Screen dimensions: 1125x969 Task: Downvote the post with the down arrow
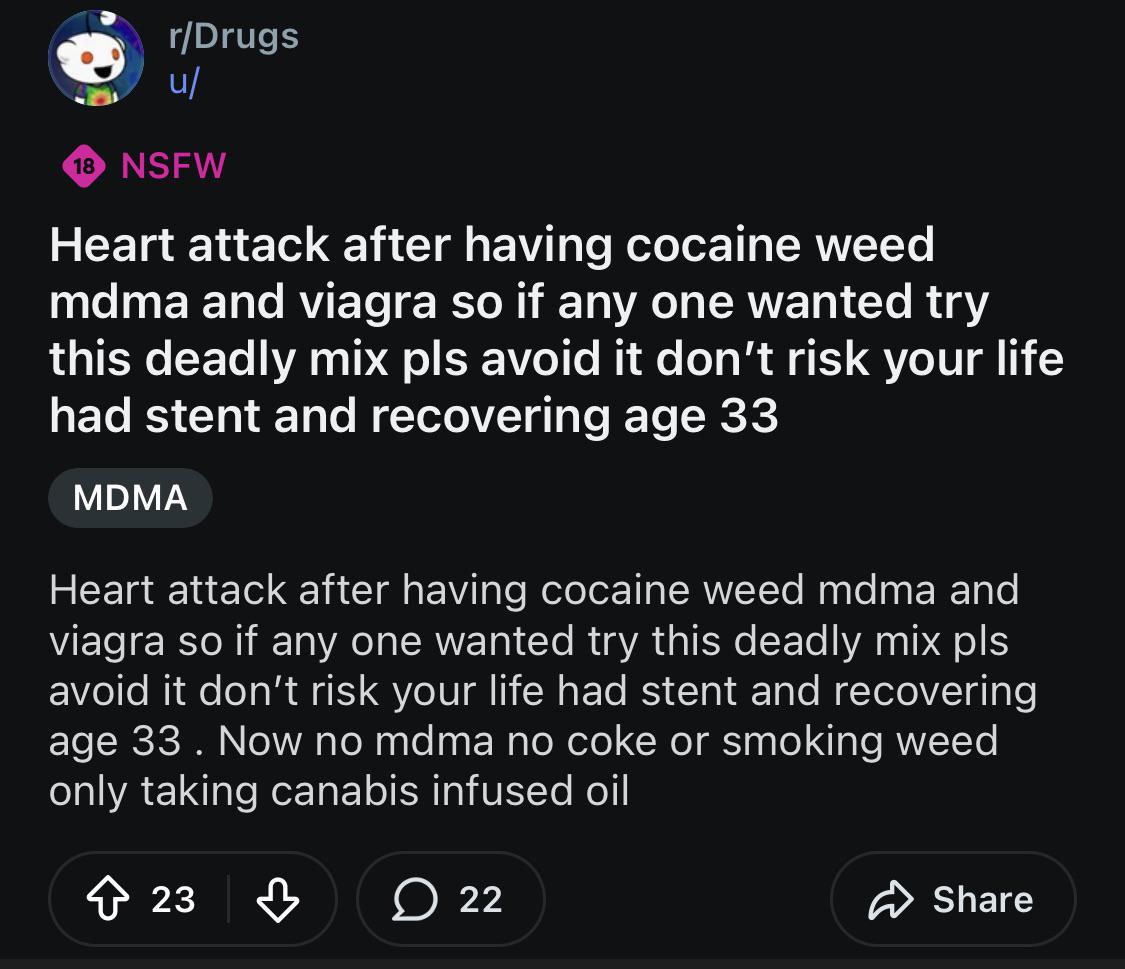[278, 899]
